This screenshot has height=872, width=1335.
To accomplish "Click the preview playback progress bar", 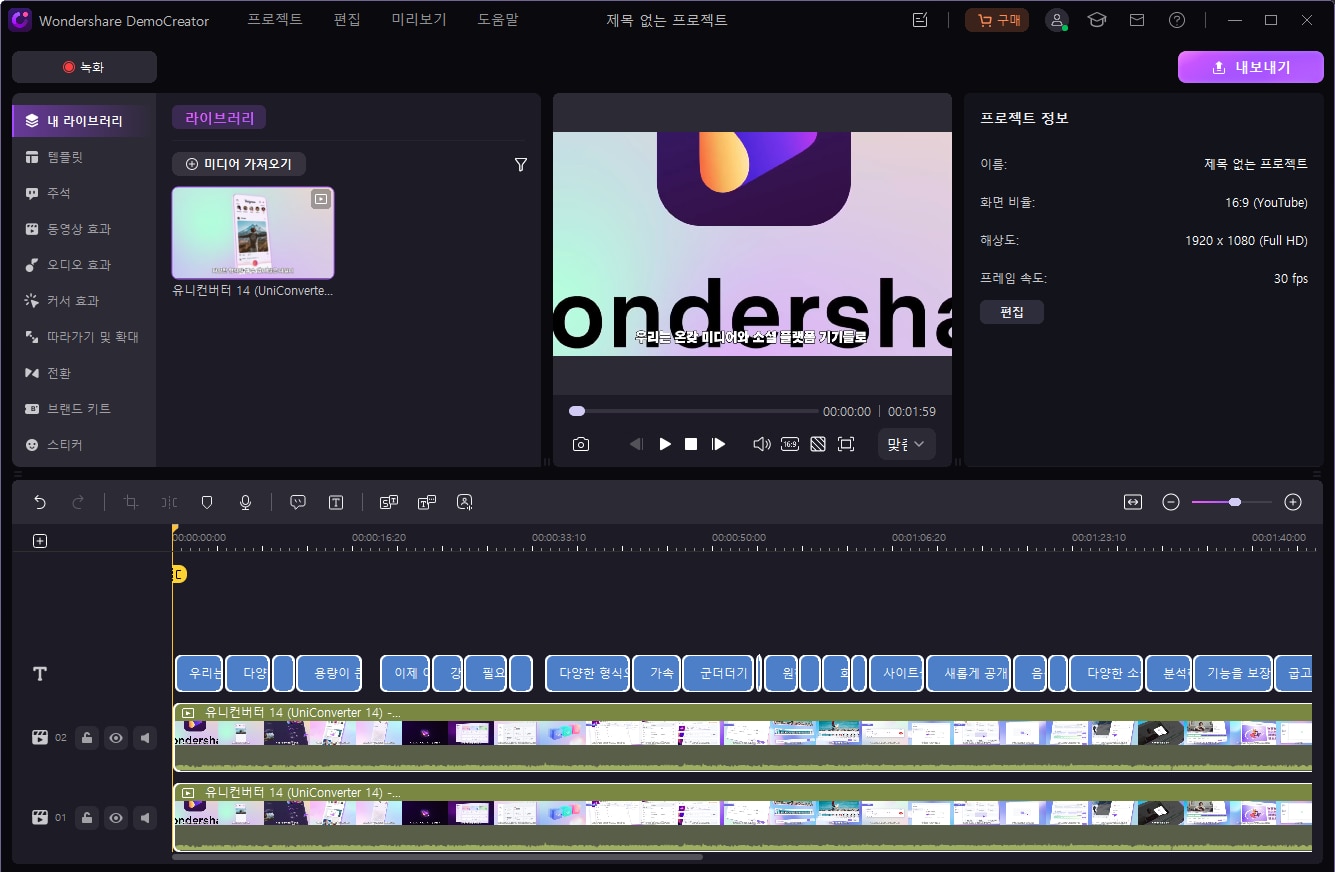I will tap(694, 411).
